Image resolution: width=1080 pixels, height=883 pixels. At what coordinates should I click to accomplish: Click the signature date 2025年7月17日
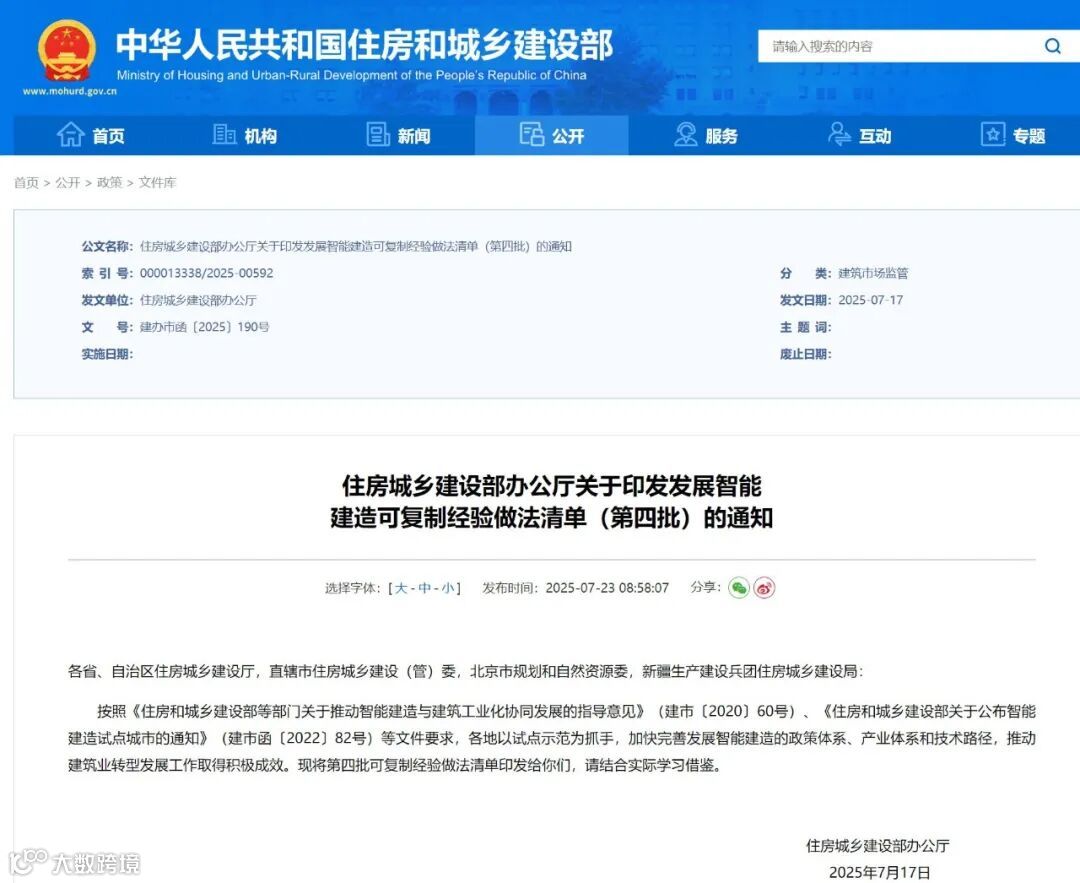[x=880, y=872]
